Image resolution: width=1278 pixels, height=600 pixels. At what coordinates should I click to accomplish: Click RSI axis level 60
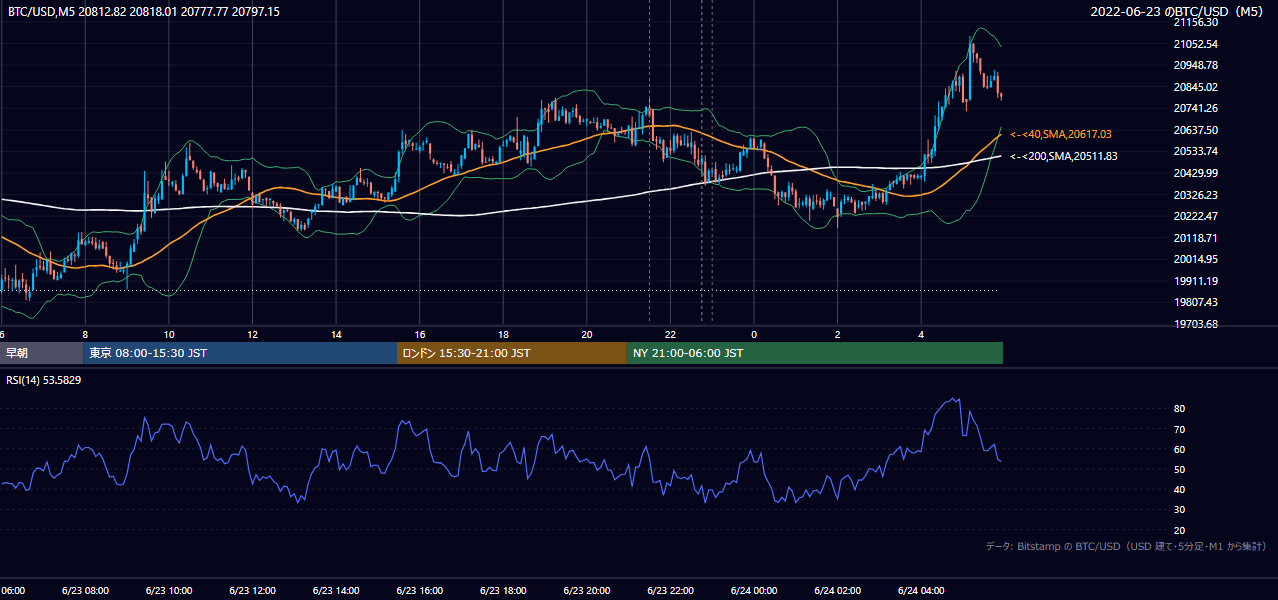(1180, 449)
